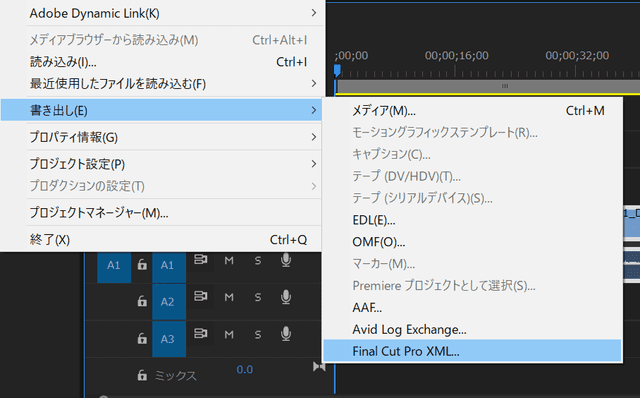Toggle the lock icon on track A2
This screenshot has width=640, height=398.
point(142,301)
